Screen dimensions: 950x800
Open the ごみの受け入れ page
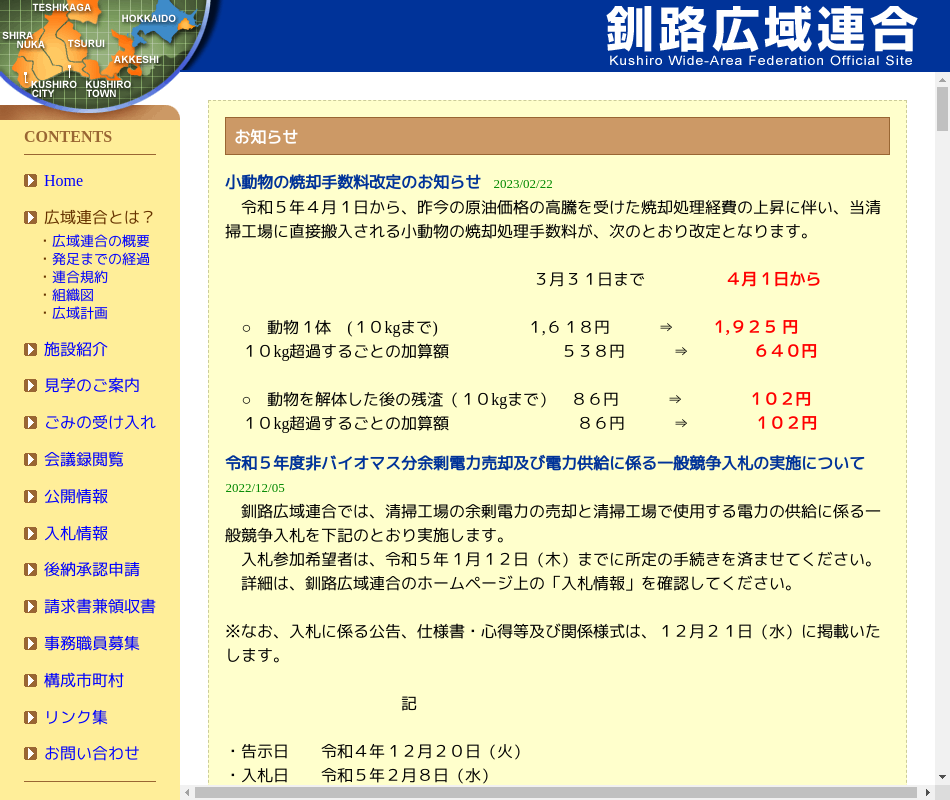99,422
